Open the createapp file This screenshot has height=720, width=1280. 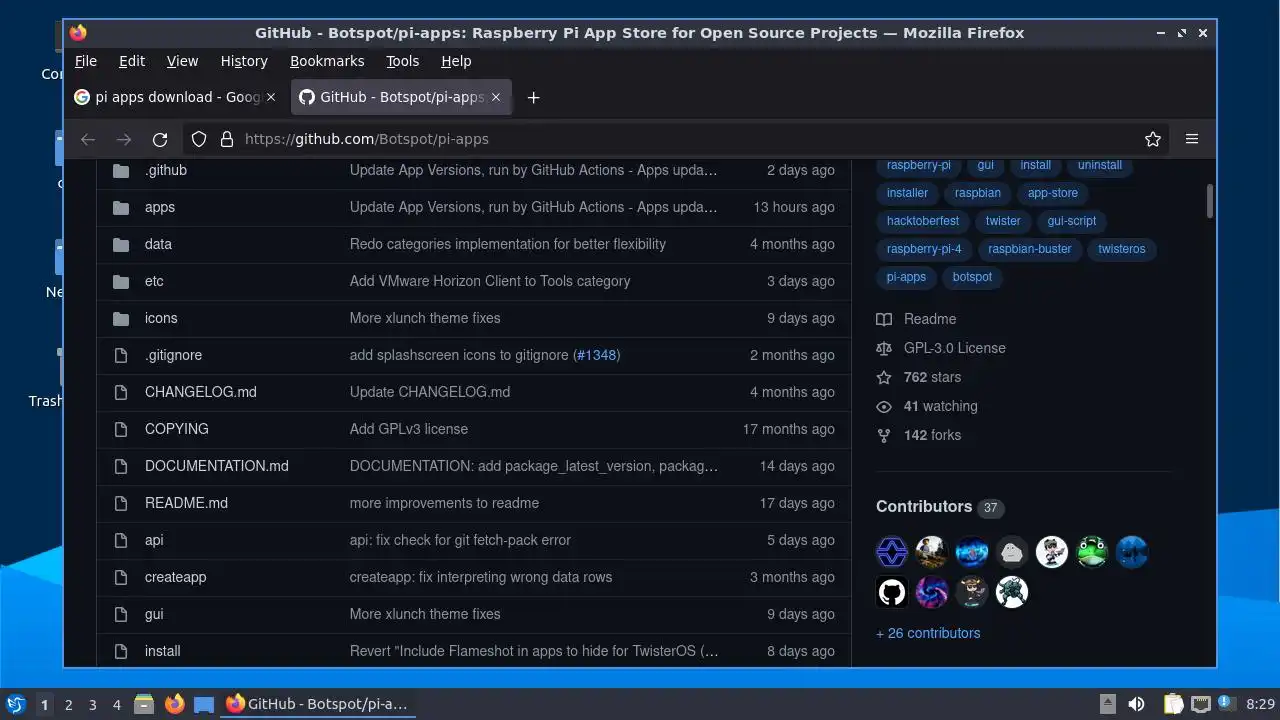(175, 577)
